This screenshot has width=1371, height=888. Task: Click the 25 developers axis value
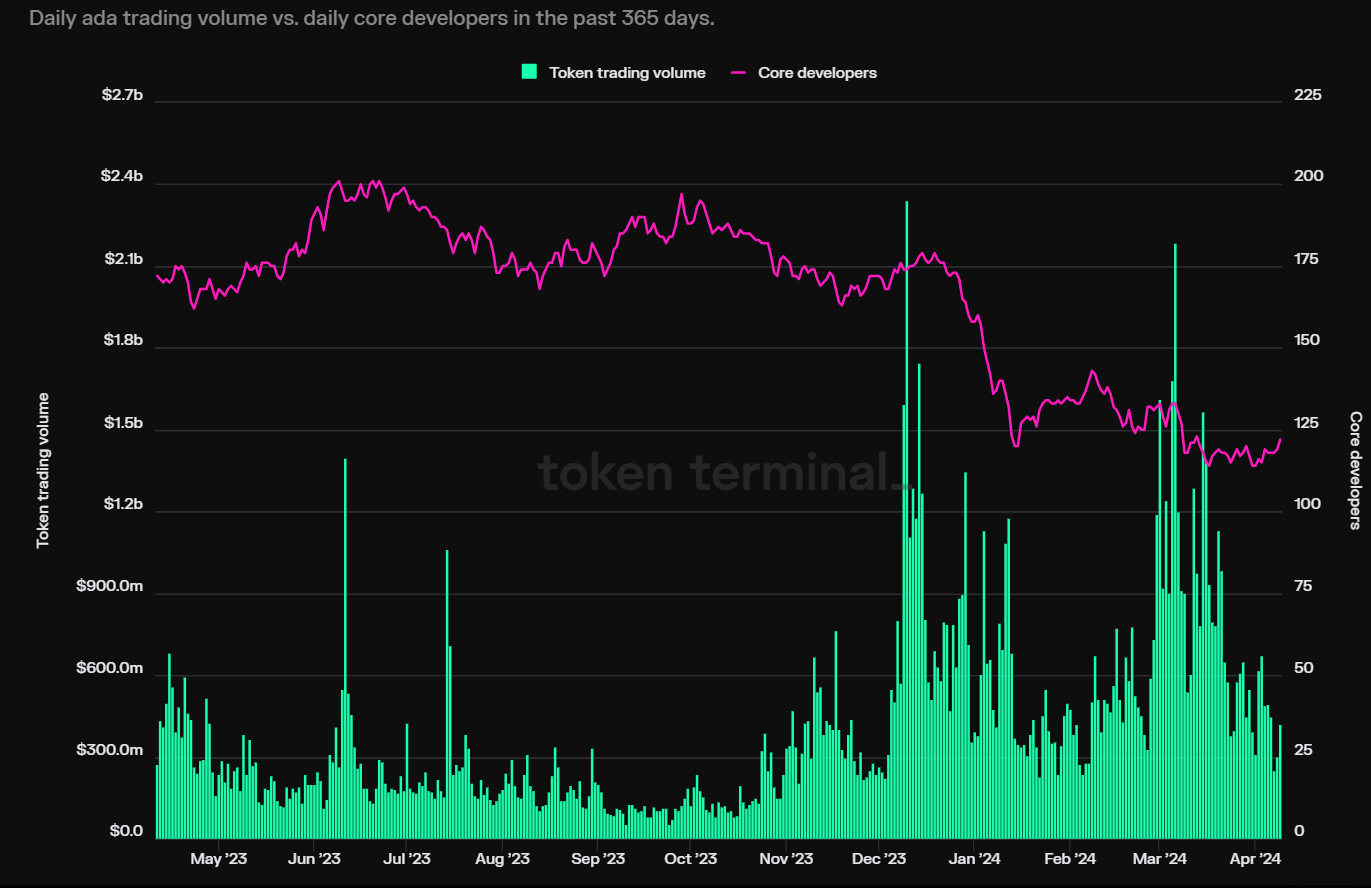[1303, 751]
